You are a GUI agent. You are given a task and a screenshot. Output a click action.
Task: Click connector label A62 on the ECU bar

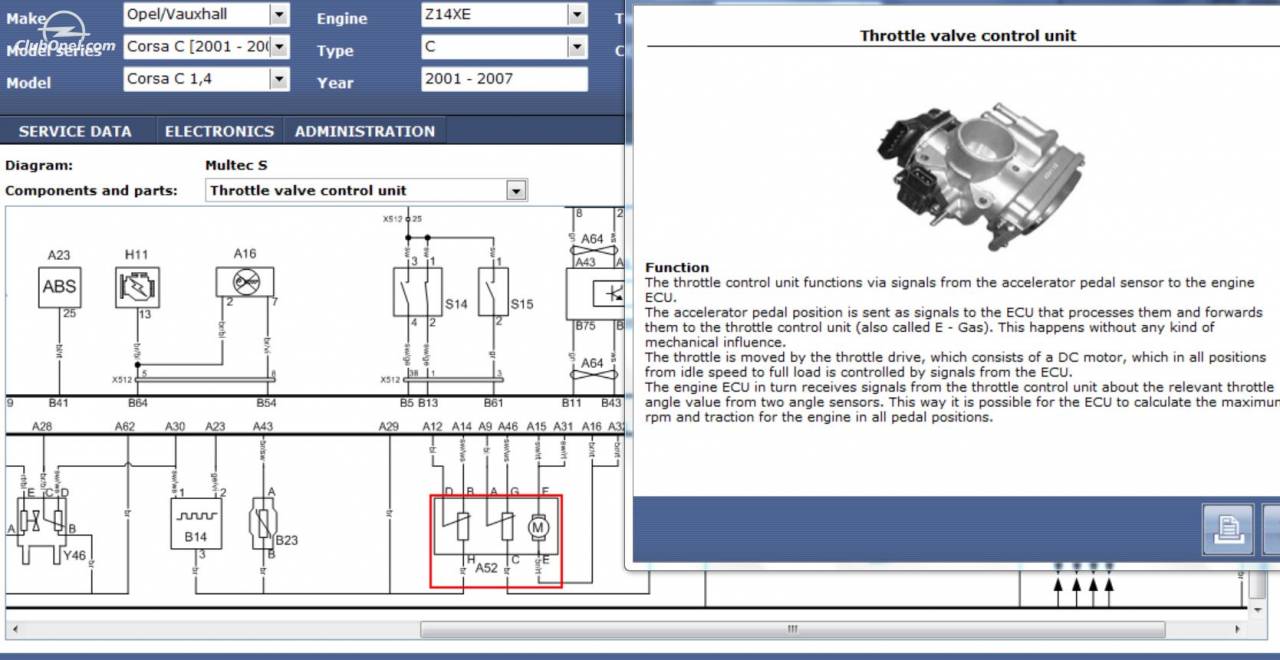click(x=124, y=427)
